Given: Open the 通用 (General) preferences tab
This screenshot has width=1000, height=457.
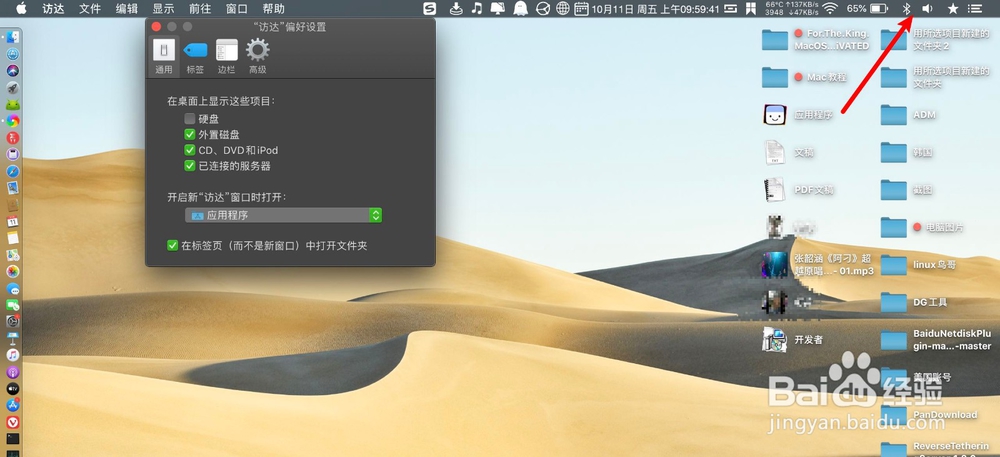Looking at the screenshot, I should (164, 57).
